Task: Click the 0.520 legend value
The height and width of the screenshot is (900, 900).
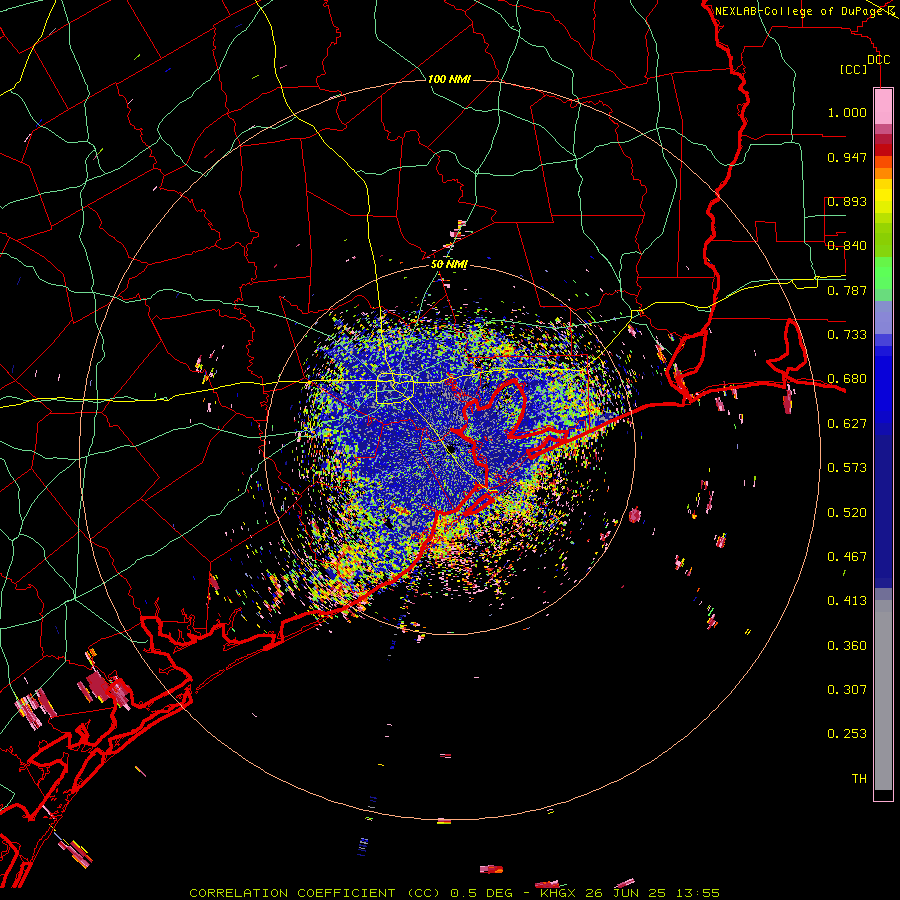Action: coord(847,513)
